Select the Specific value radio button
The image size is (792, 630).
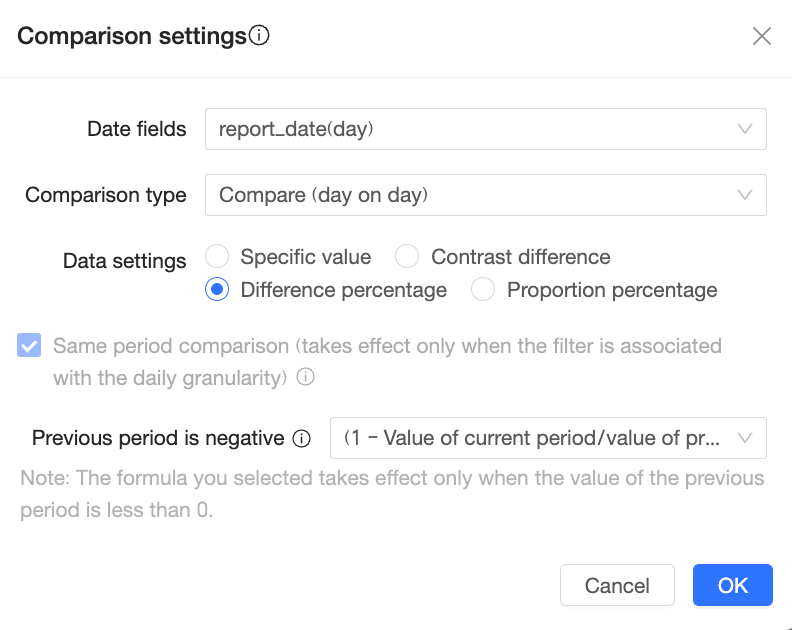pos(218,257)
